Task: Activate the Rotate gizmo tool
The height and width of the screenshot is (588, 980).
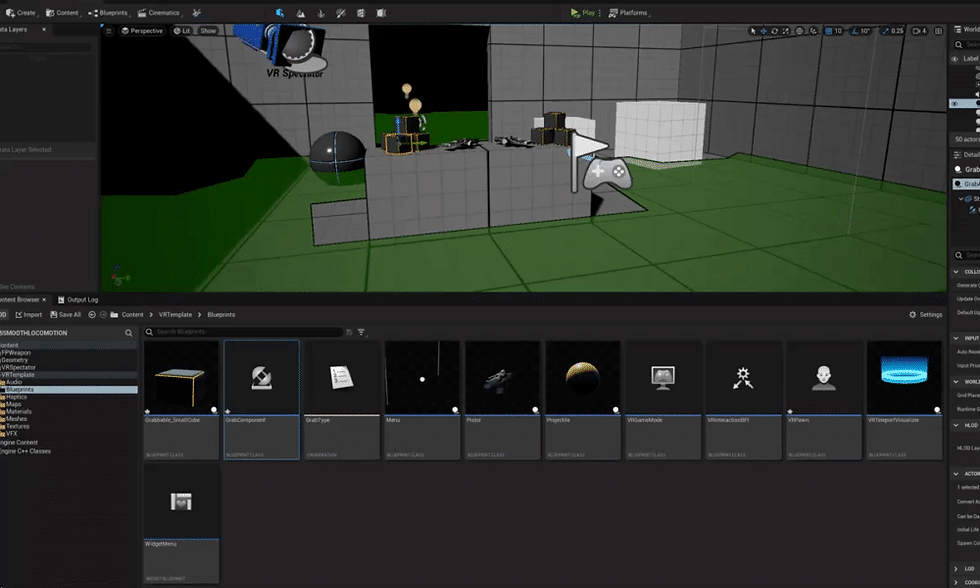Action: click(774, 31)
